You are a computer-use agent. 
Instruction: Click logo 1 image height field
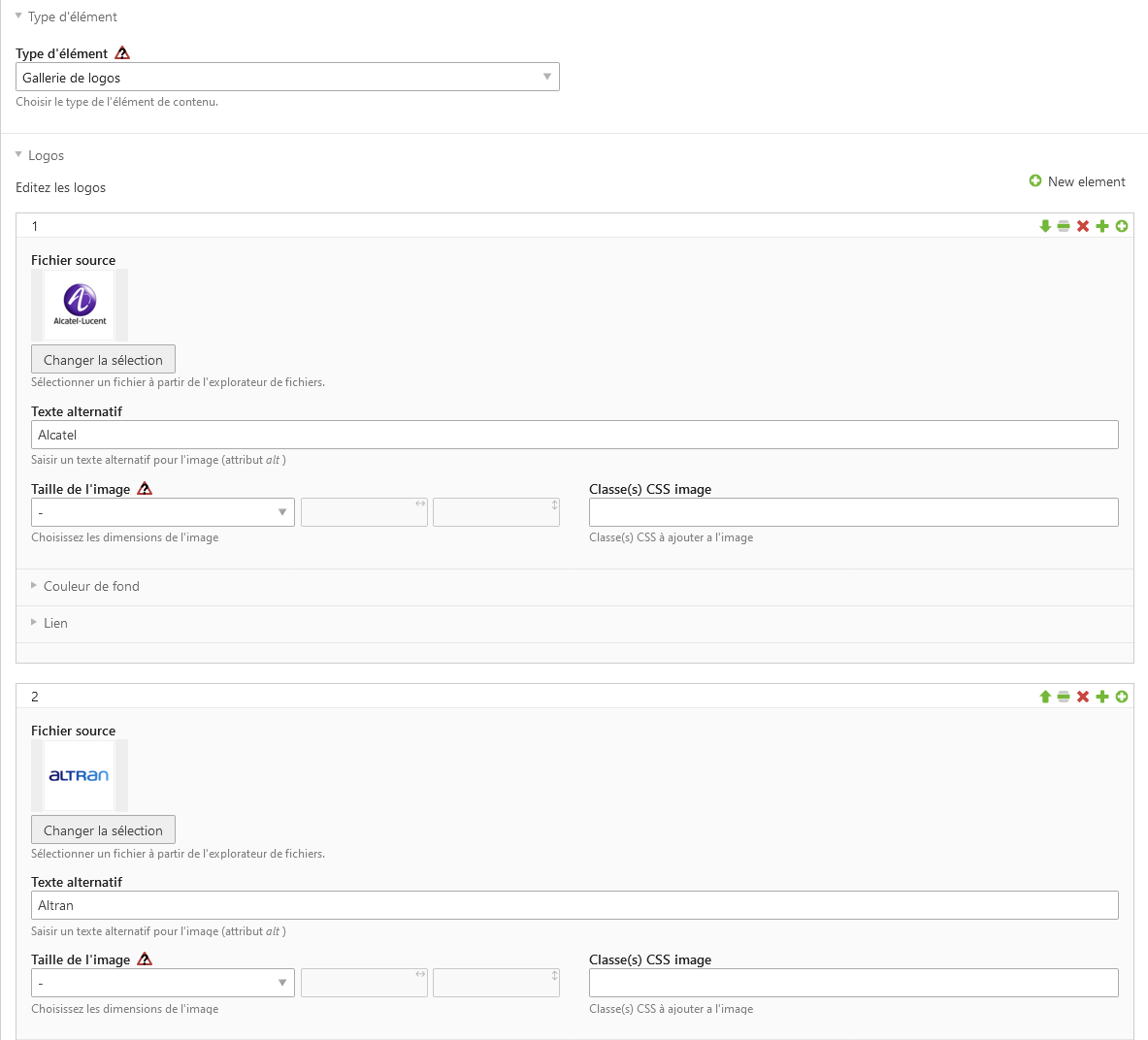click(x=497, y=512)
